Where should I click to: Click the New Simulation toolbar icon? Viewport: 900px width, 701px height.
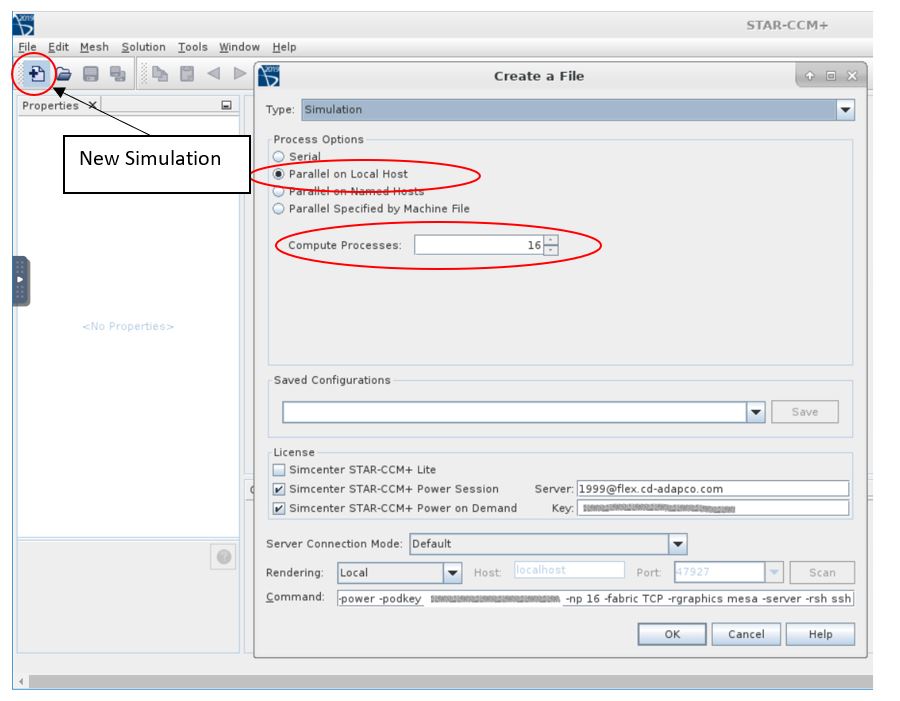(x=37, y=73)
